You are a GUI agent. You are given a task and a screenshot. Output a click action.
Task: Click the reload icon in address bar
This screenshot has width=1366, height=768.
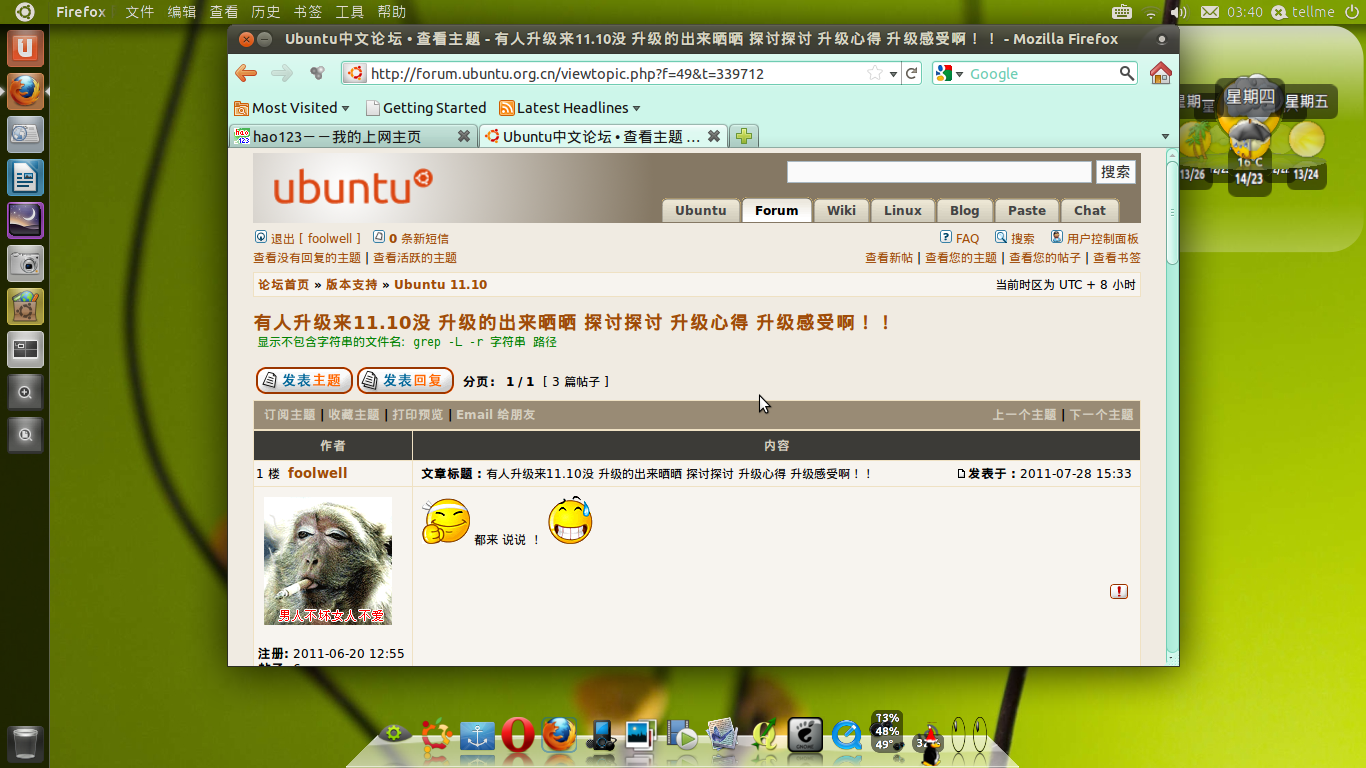click(911, 73)
